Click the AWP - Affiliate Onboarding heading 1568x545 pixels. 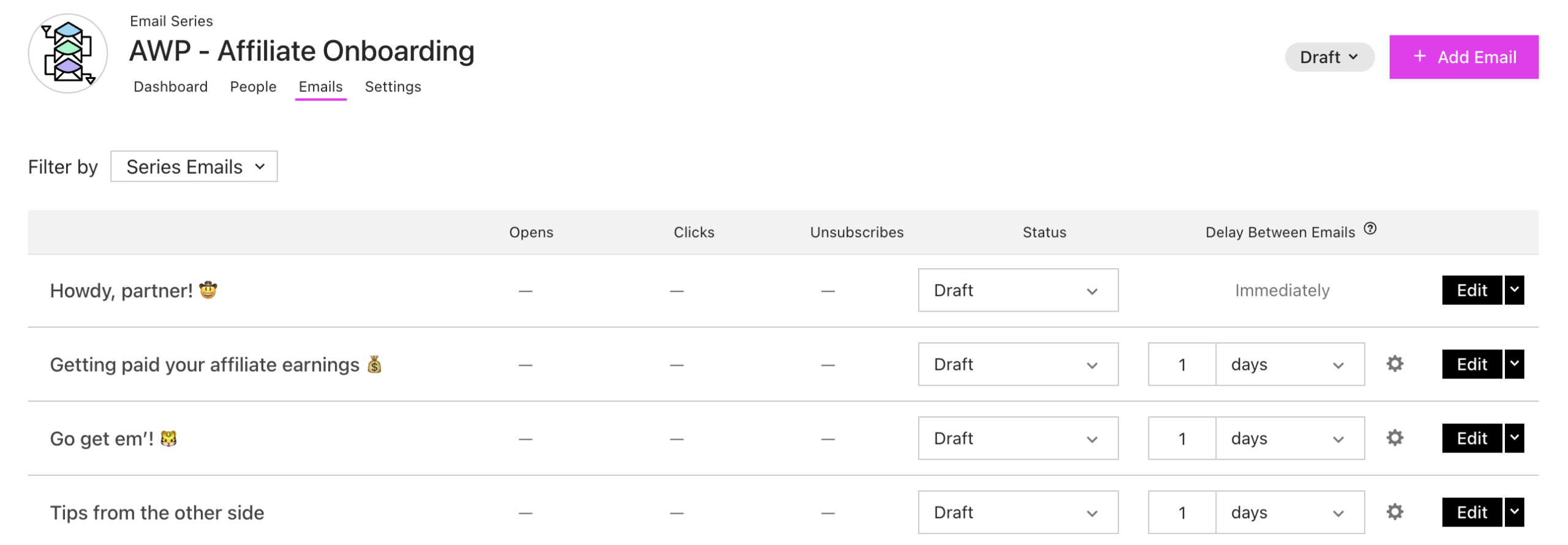coord(301,51)
